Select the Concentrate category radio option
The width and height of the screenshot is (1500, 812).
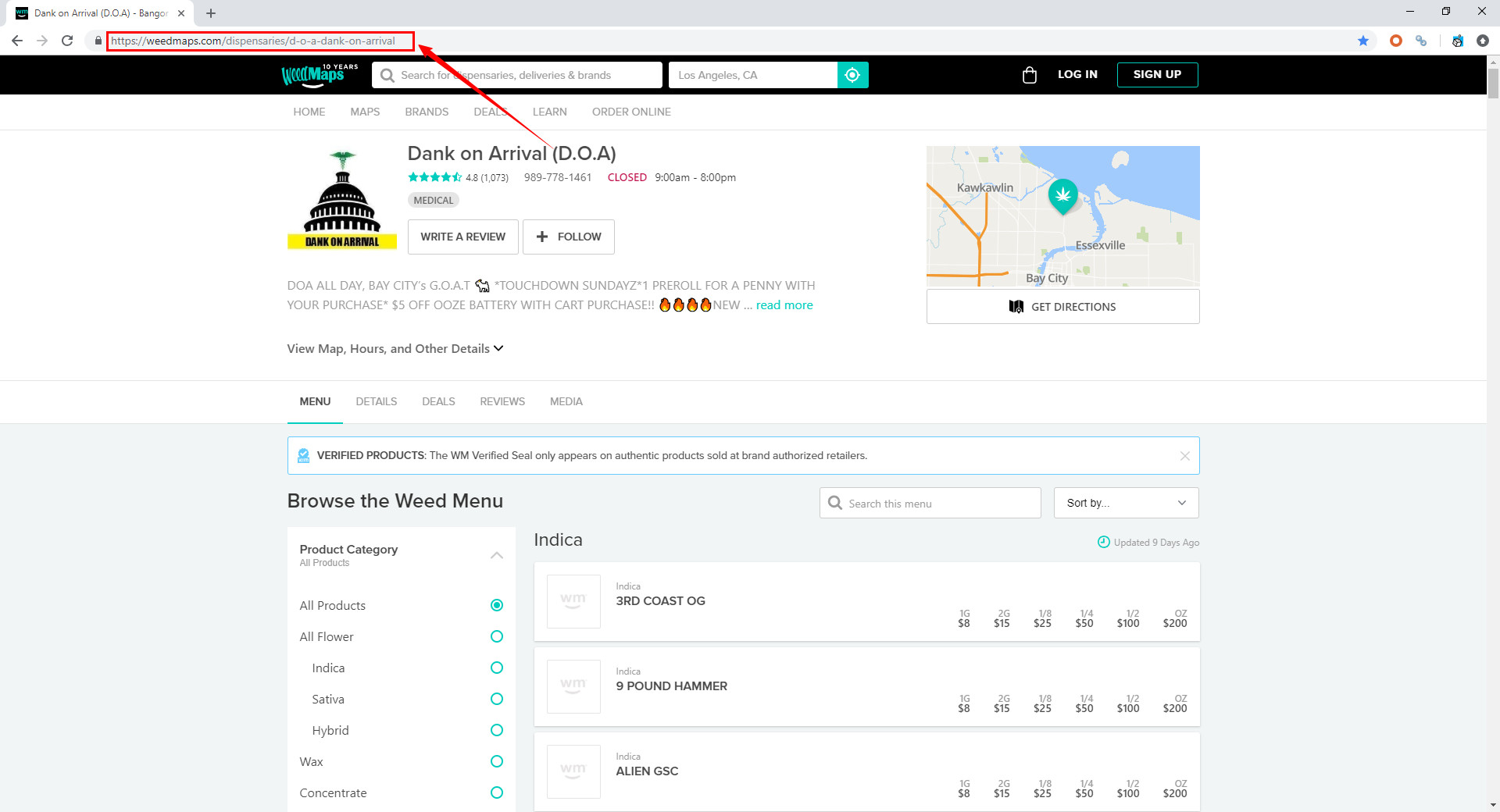pyautogui.click(x=497, y=792)
